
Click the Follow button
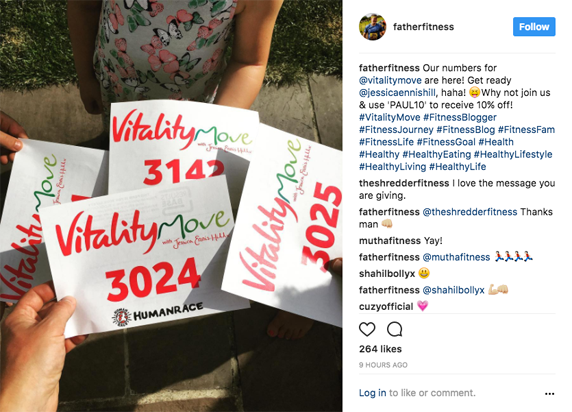(x=534, y=27)
